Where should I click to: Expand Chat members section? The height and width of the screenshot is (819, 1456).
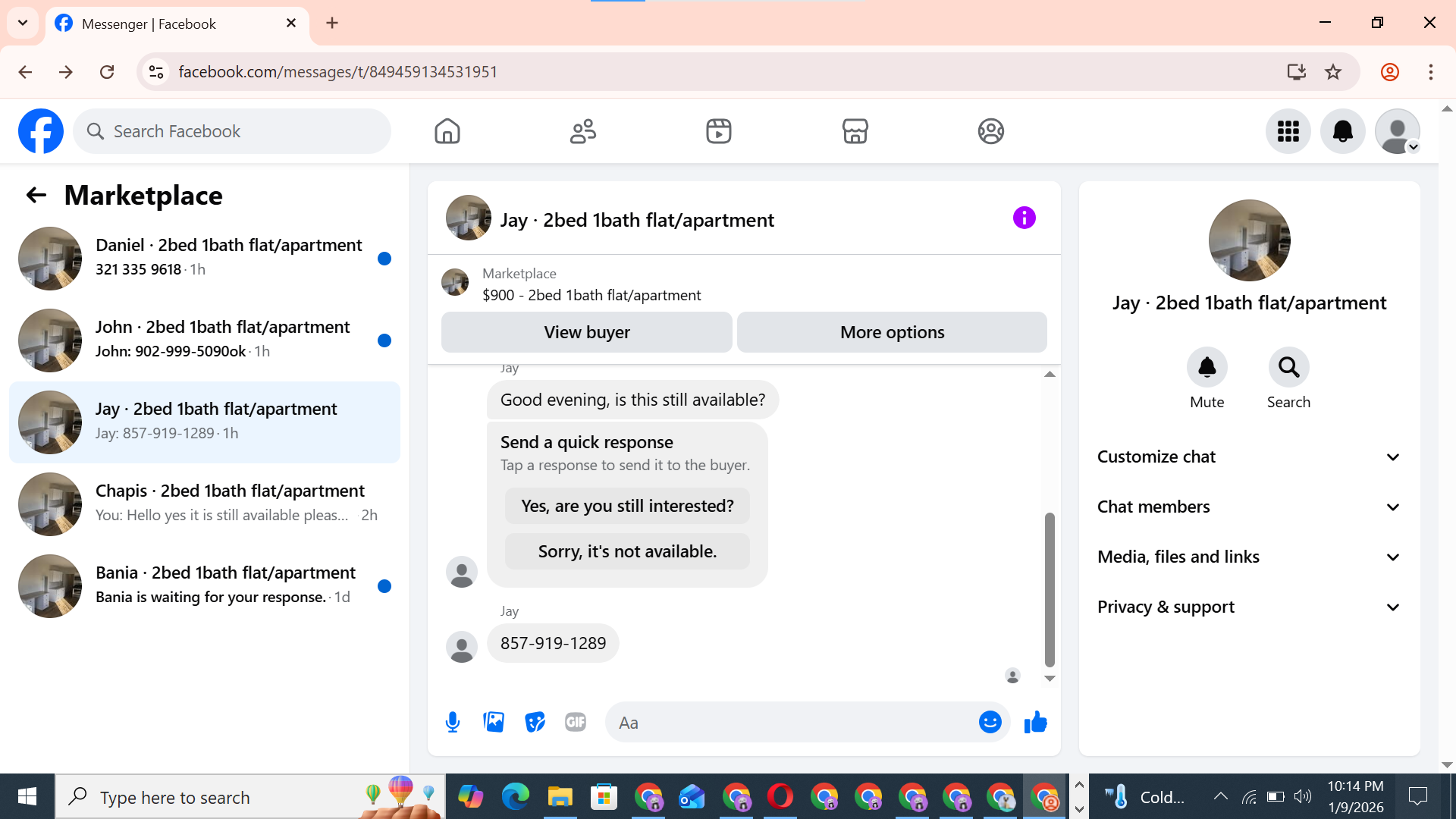tap(1249, 507)
